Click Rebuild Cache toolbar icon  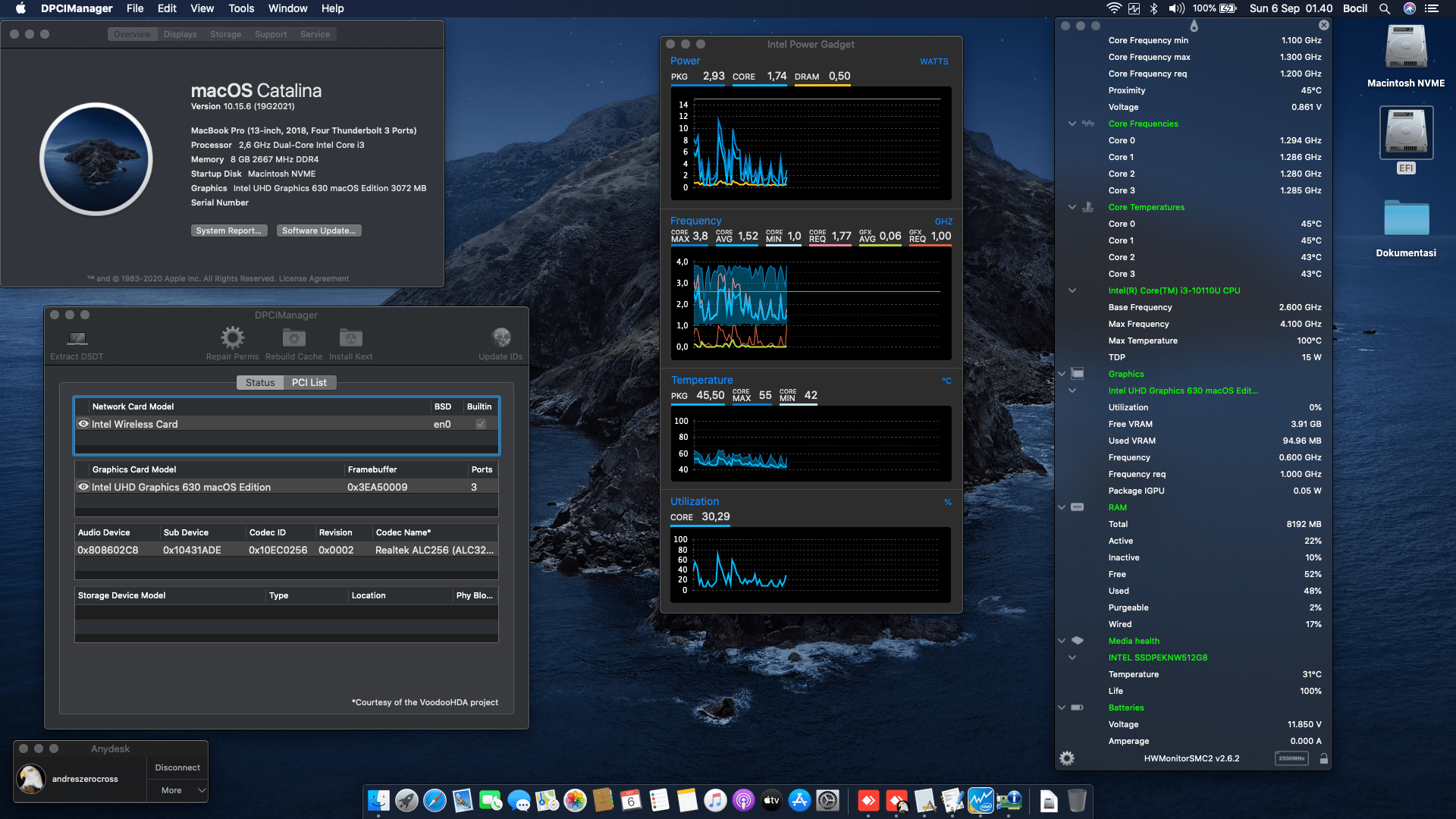tap(293, 337)
